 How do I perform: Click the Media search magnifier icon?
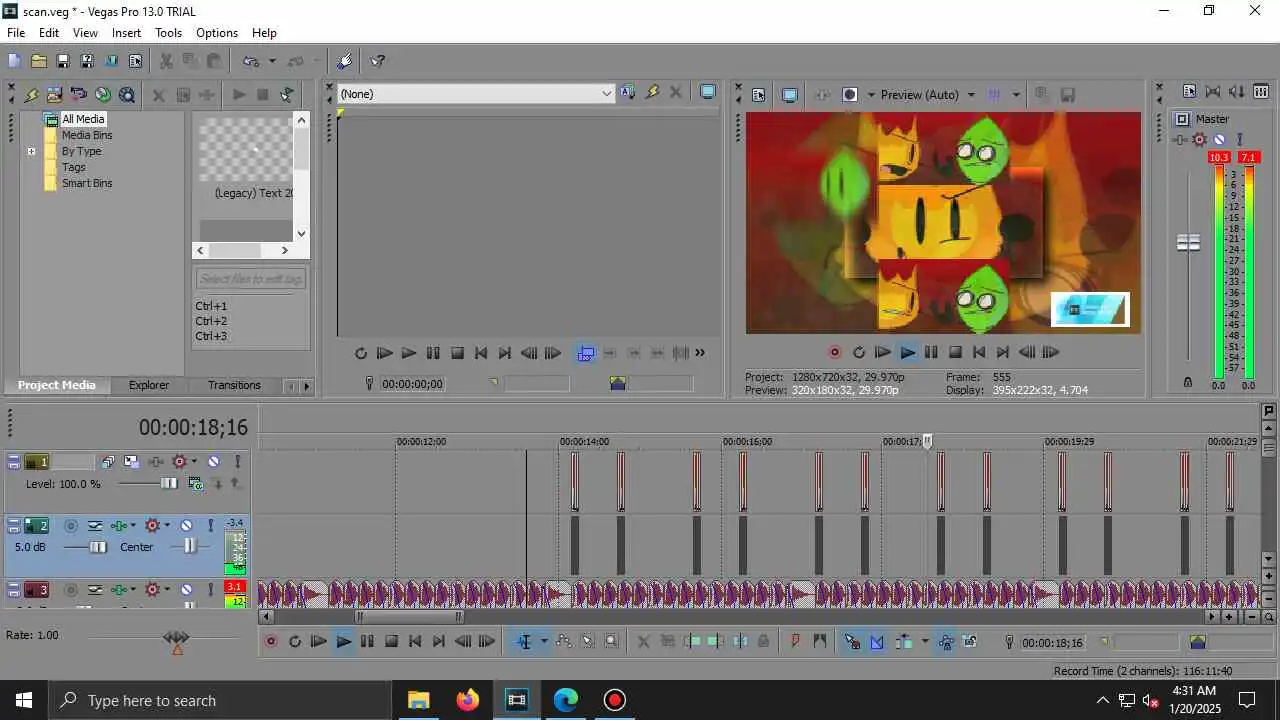coord(127,95)
